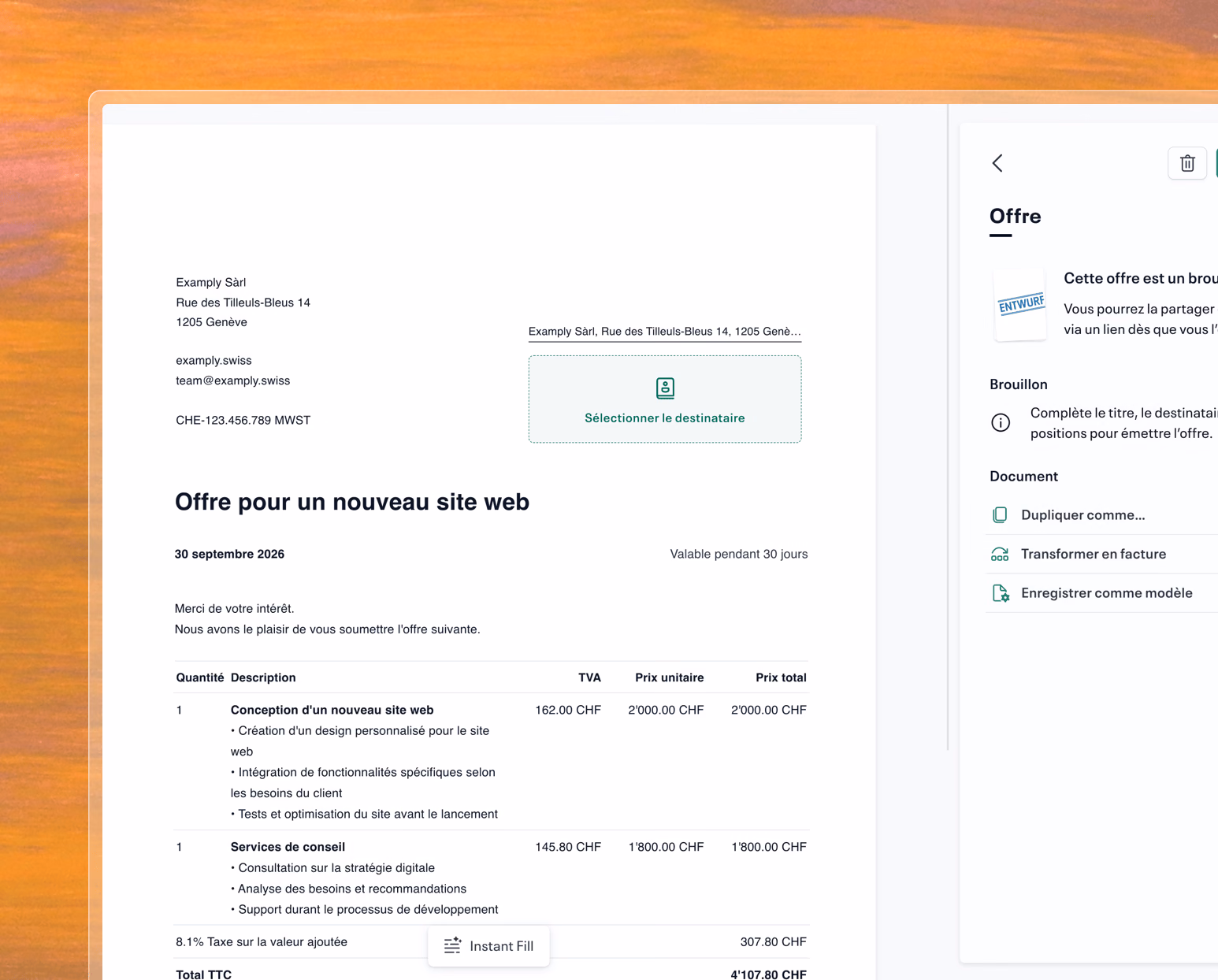Click VAT number CHE-123.456.789 MWST
Image resolution: width=1218 pixels, height=980 pixels.
pyautogui.click(x=243, y=421)
